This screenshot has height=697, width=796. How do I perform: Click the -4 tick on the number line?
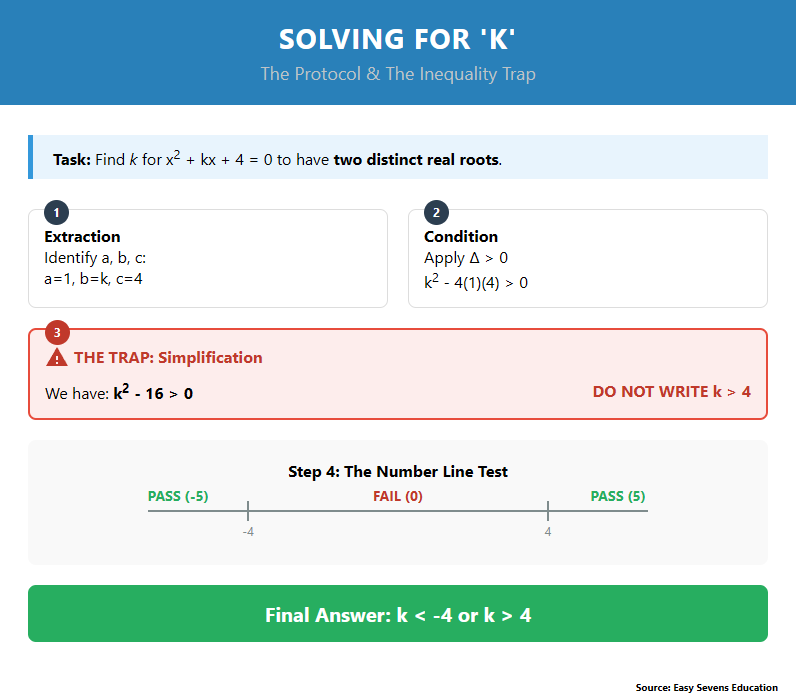click(248, 511)
